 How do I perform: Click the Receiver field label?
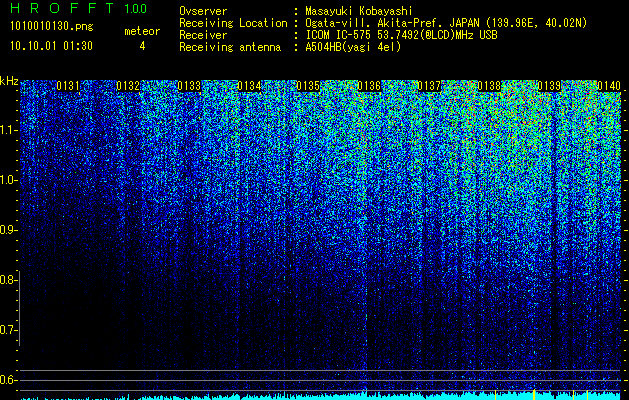point(203,35)
